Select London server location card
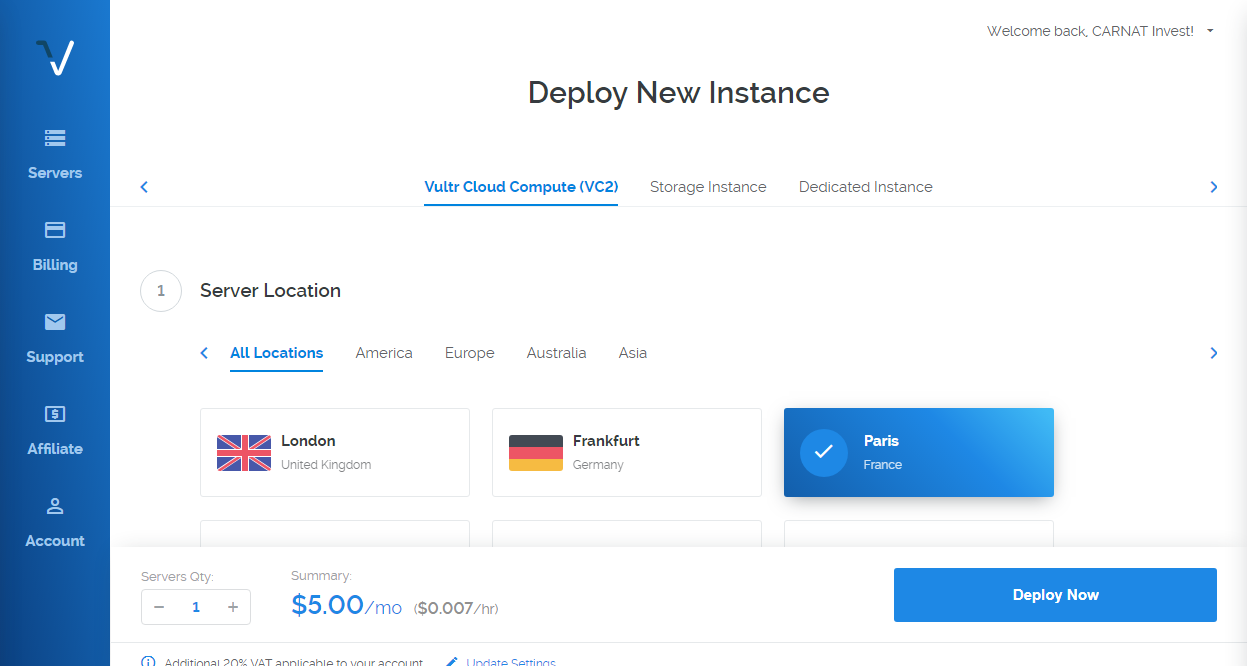Viewport: 1247px width, 666px height. click(335, 452)
